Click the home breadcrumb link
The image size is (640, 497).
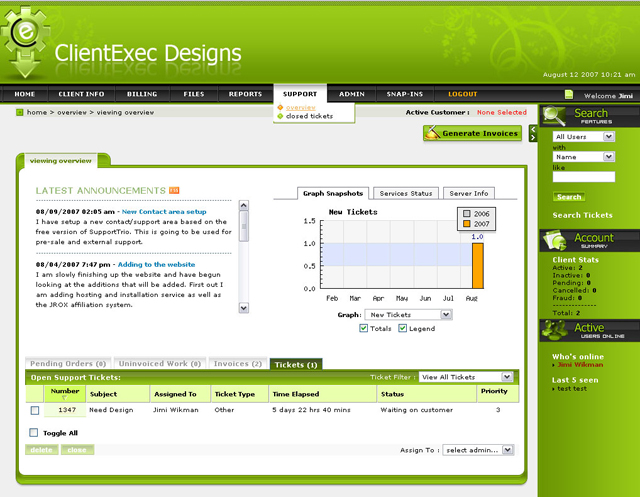coord(37,112)
